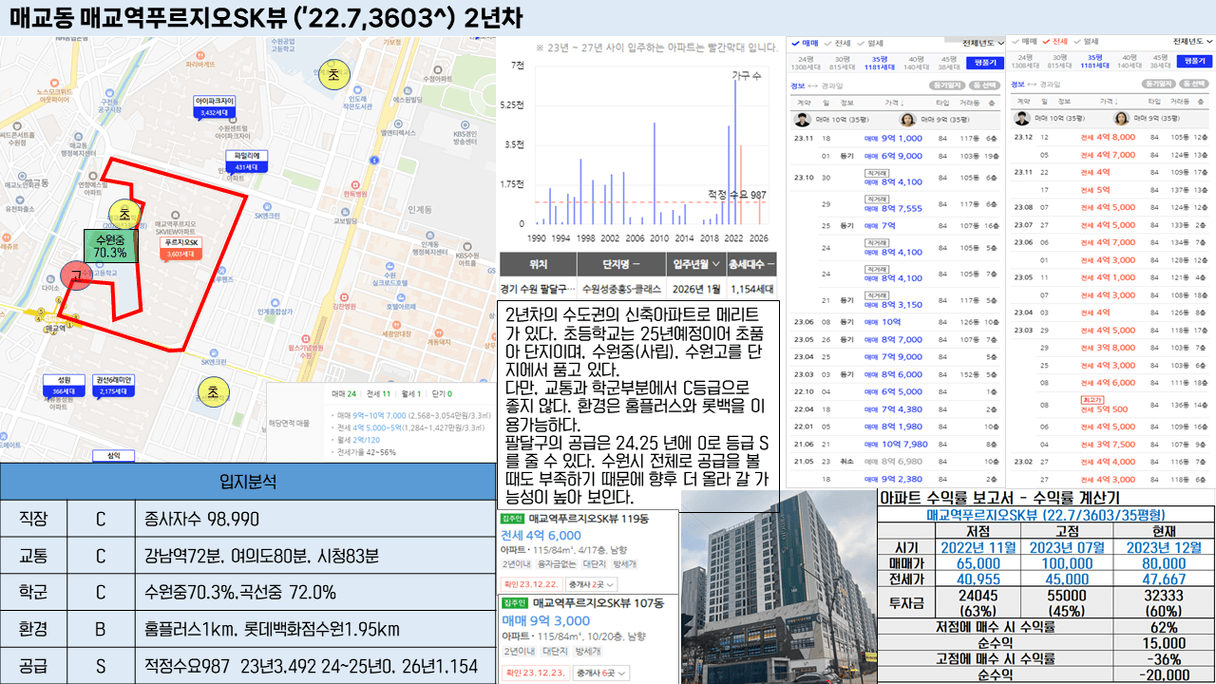The width and height of the screenshot is (1216, 684).
Task: Click 평풀기 button in the blue-price panel
Action: (x=985, y=62)
